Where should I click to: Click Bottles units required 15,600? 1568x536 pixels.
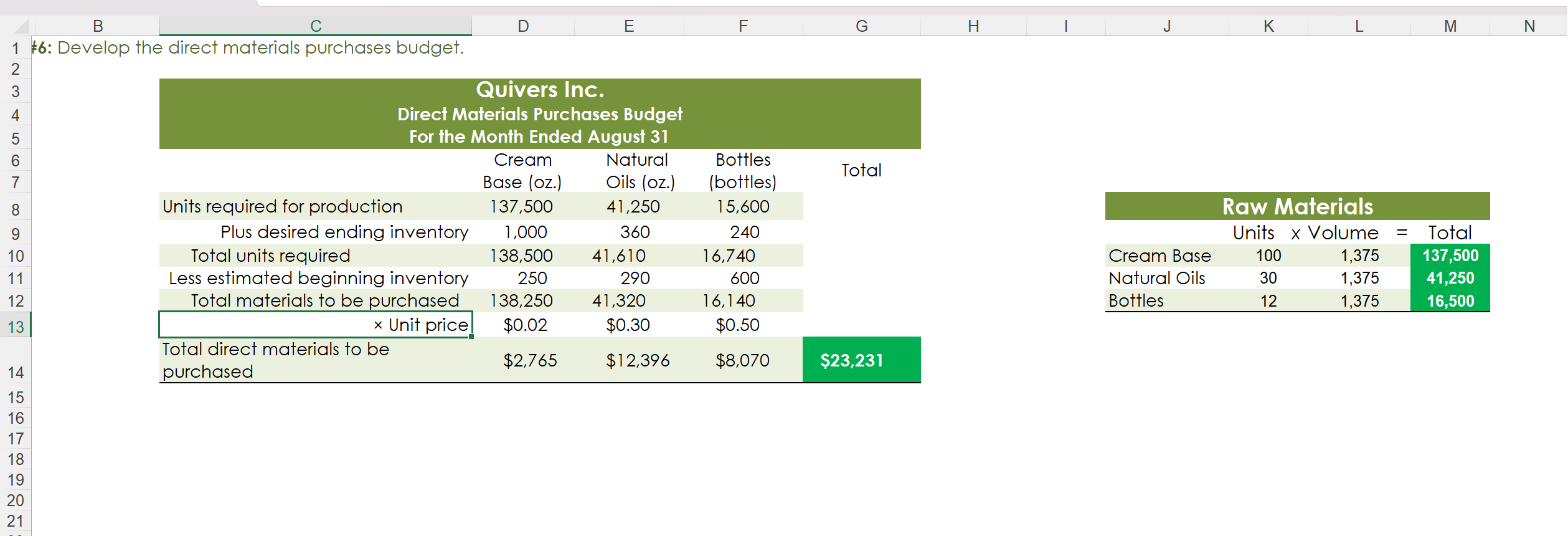[743, 206]
